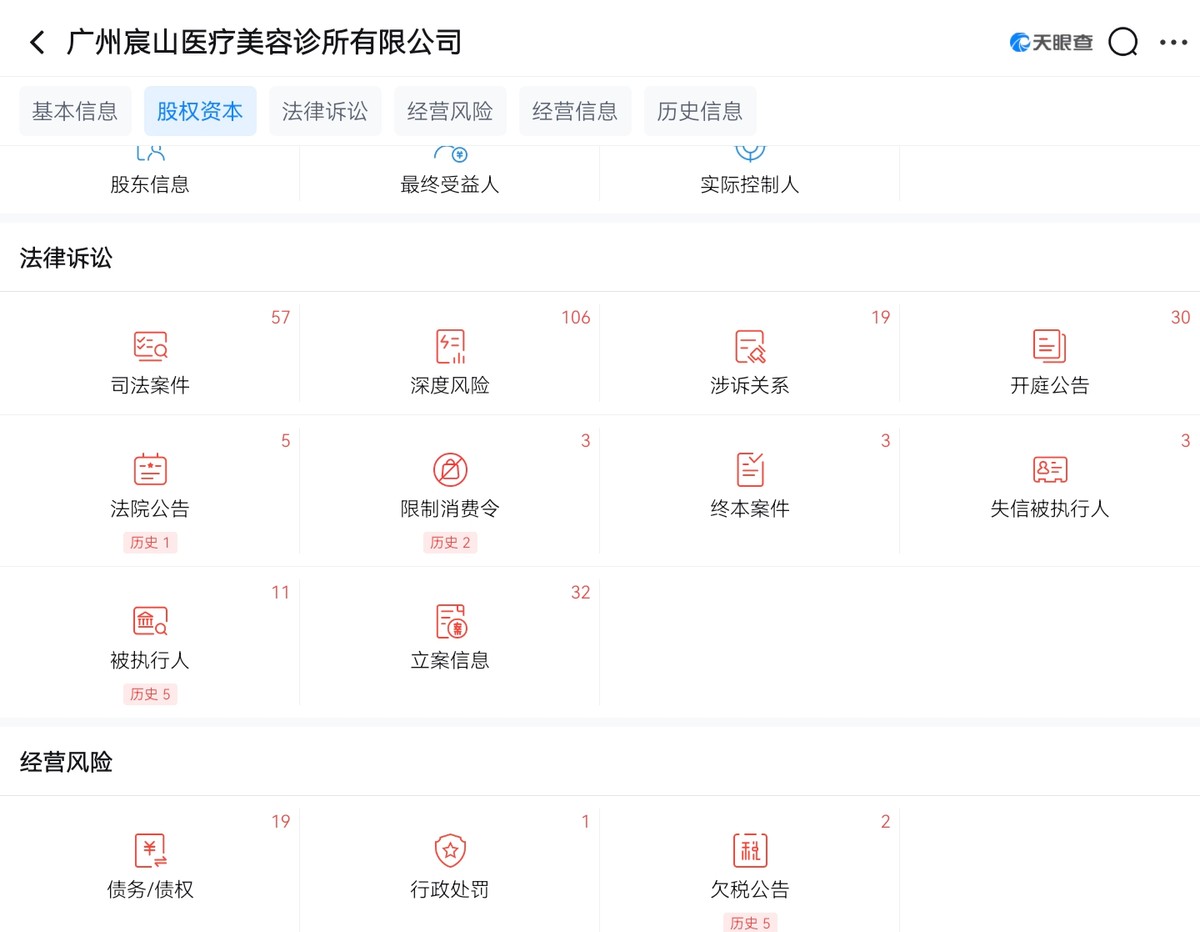Open 限制消费令 consumption restriction icon
Image resolution: width=1200 pixels, height=932 pixels.
point(450,470)
